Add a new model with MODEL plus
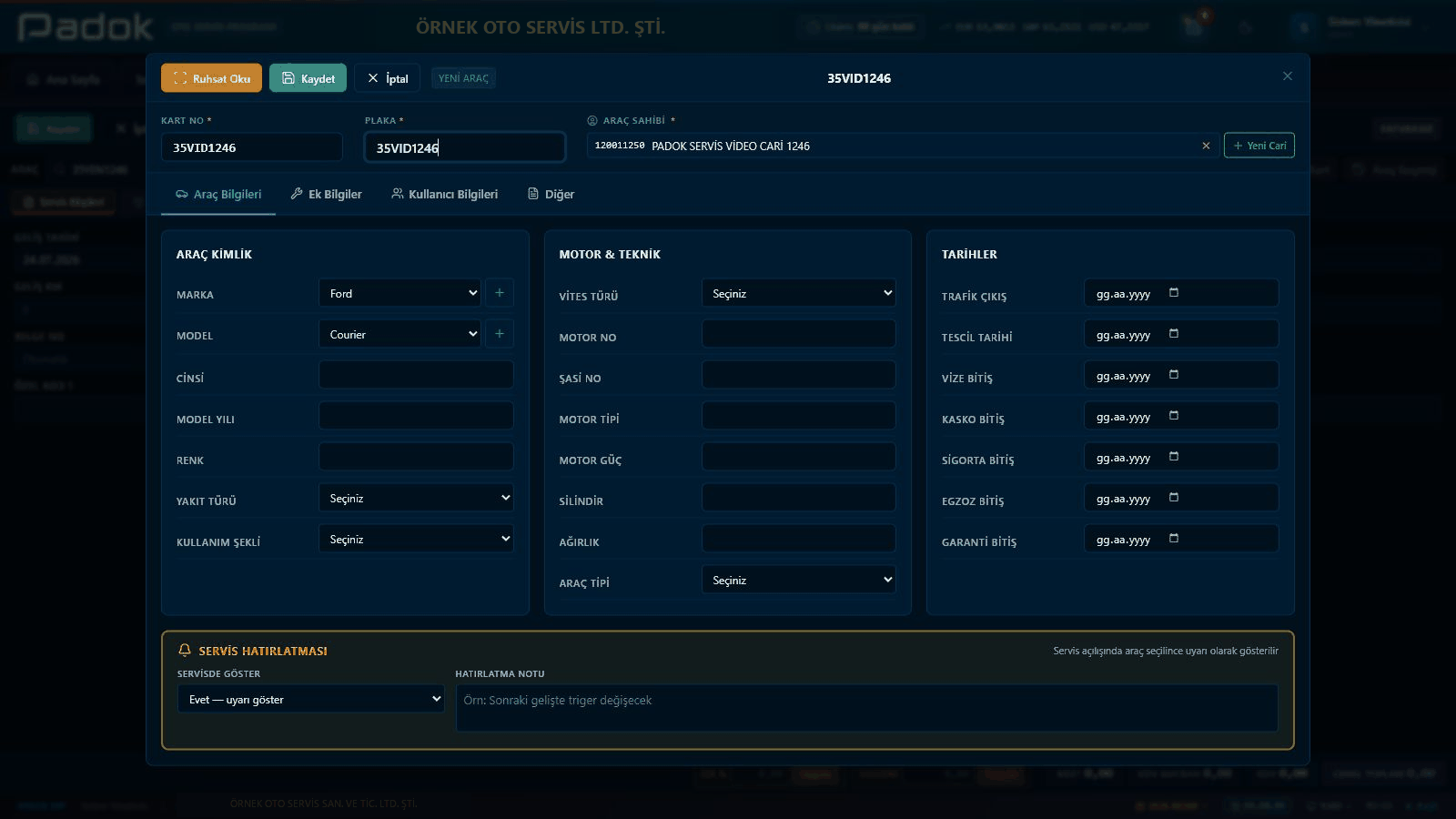 (x=500, y=334)
